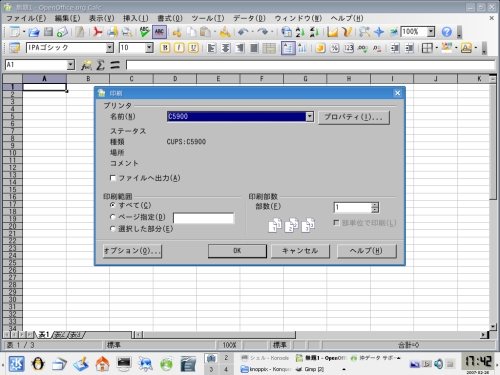500x375 pixels.
Task: Open the font name dropdown IPA Gothic
Action: [x=110, y=48]
